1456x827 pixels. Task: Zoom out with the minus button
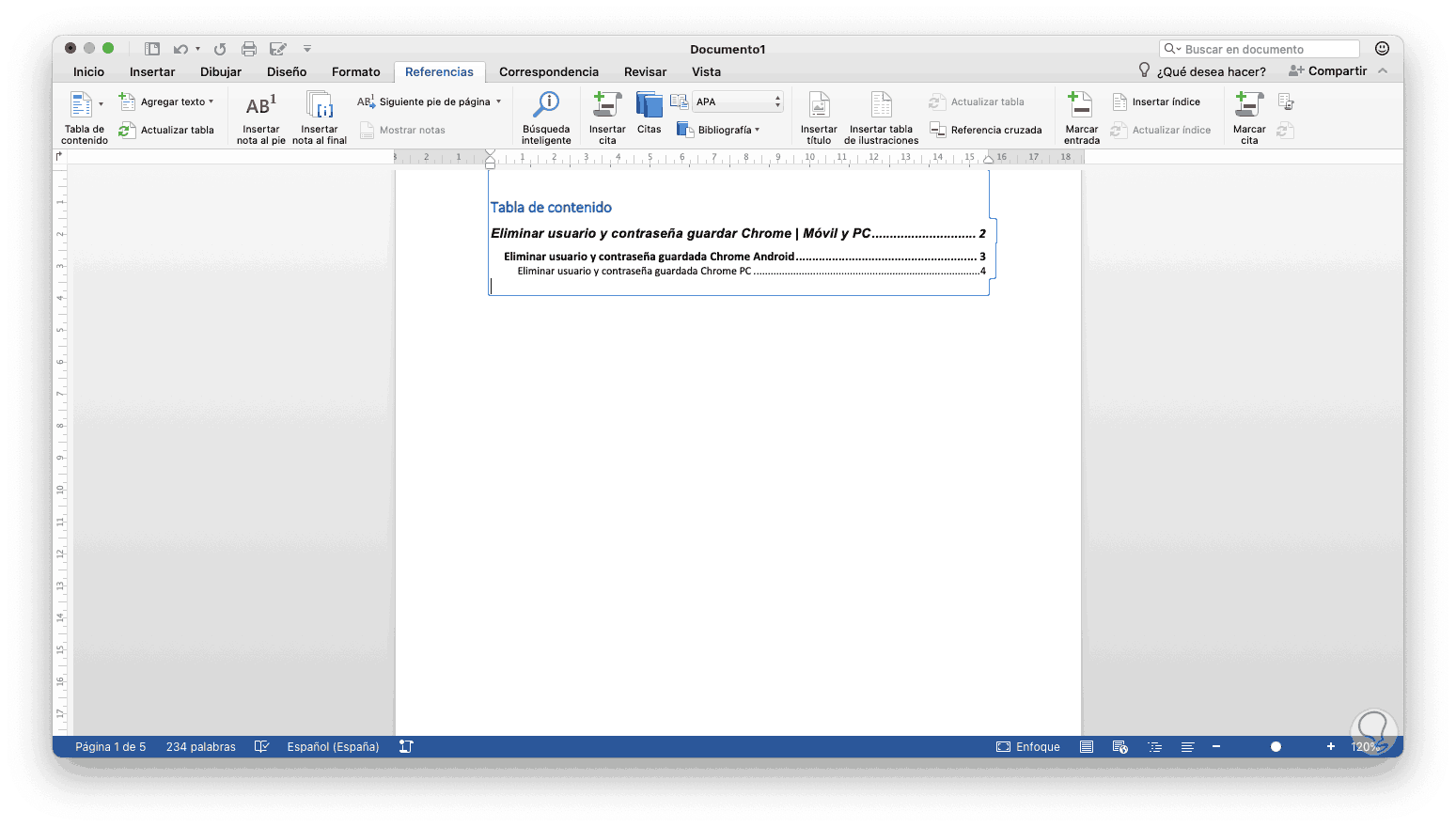(1216, 747)
